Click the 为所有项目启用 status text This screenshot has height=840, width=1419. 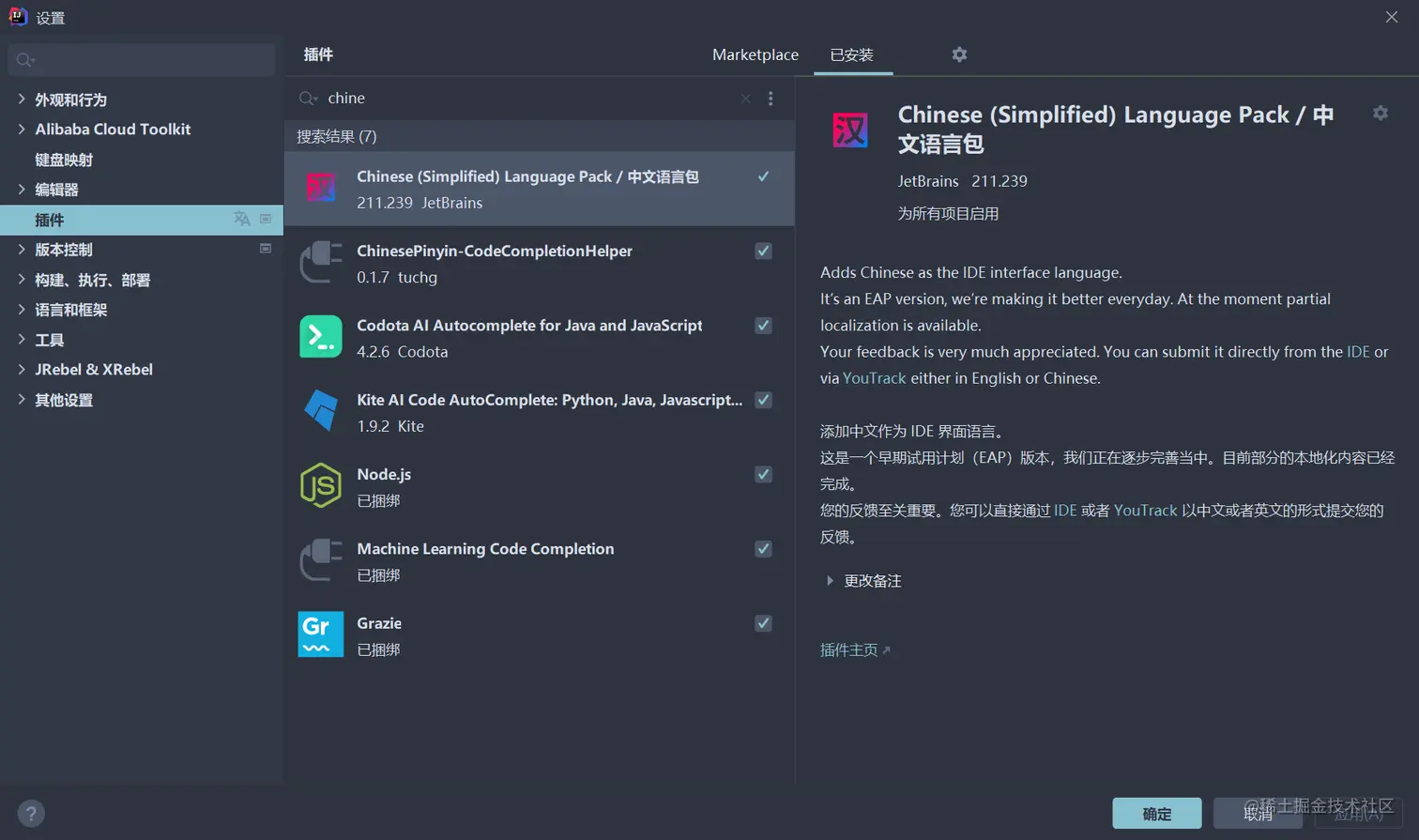coord(948,214)
